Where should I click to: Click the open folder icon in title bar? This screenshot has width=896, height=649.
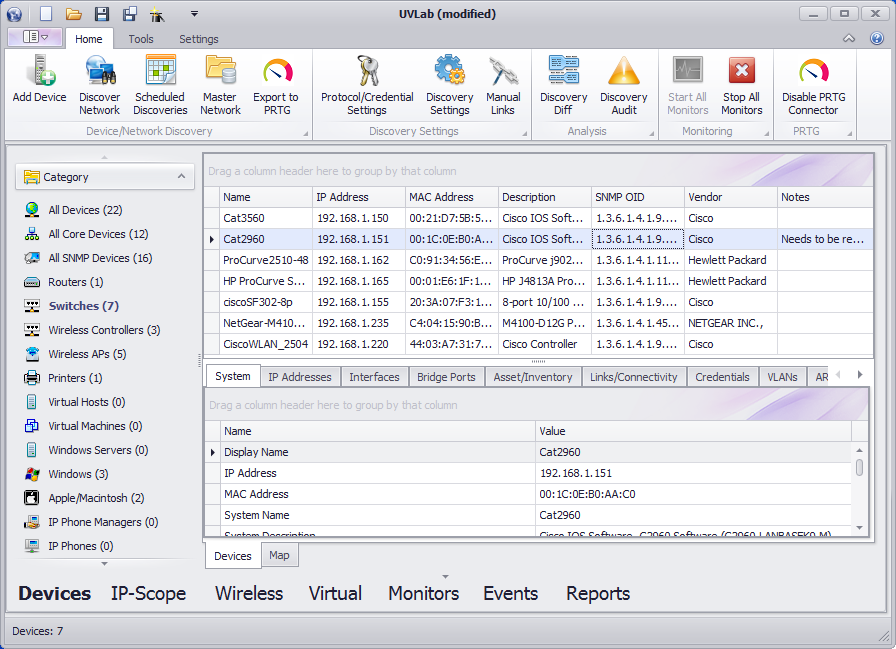click(x=73, y=14)
